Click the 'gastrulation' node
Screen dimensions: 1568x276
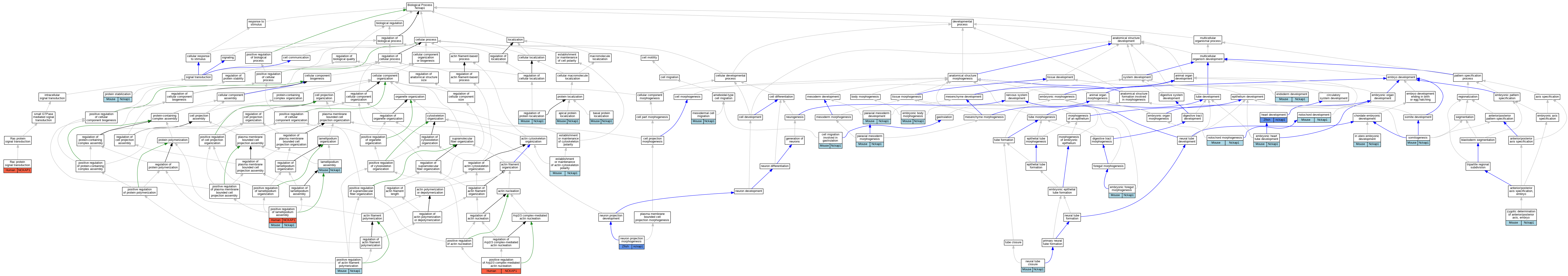(944, 117)
